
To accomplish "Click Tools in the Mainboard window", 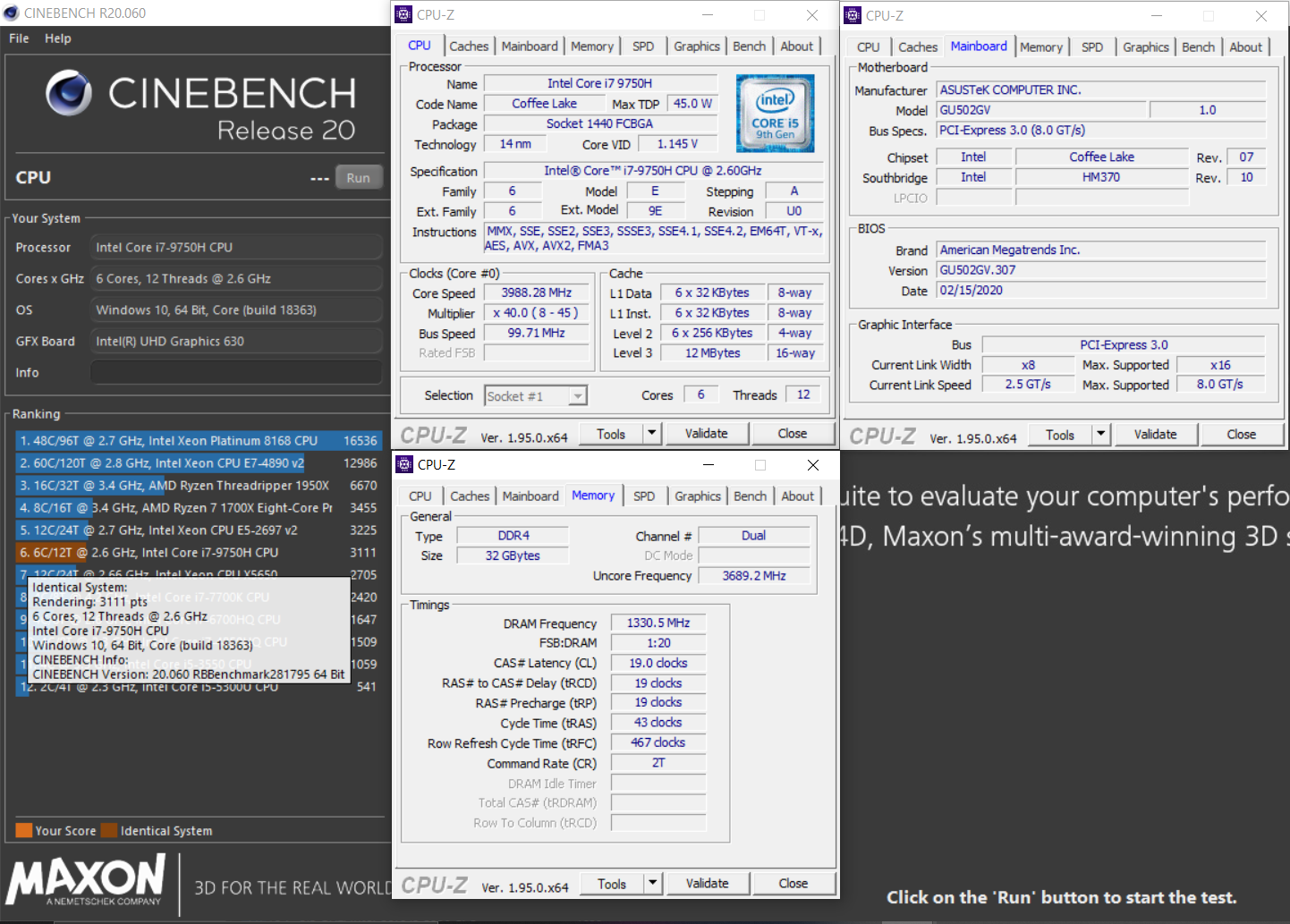I will [1060, 435].
